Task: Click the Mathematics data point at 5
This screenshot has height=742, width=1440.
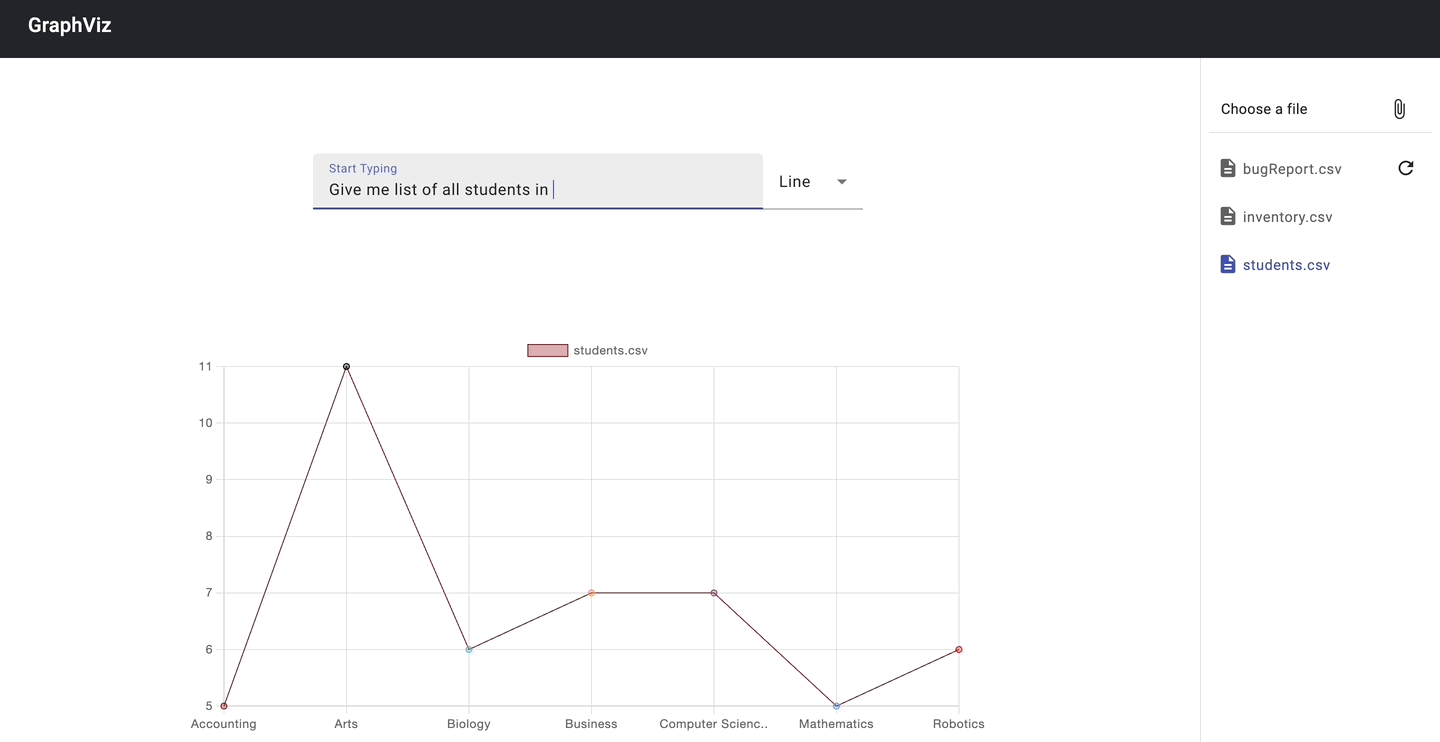Action: [x=836, y=706]
